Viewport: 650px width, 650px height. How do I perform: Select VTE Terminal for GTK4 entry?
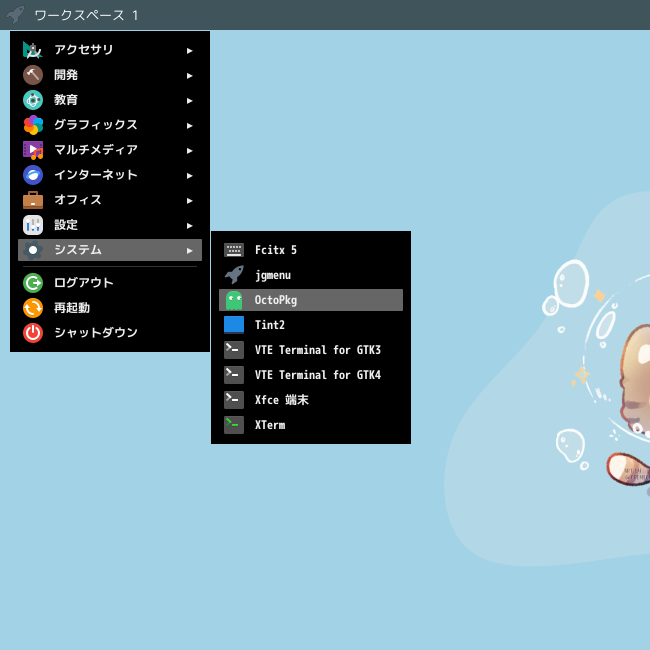coord(310,375)
